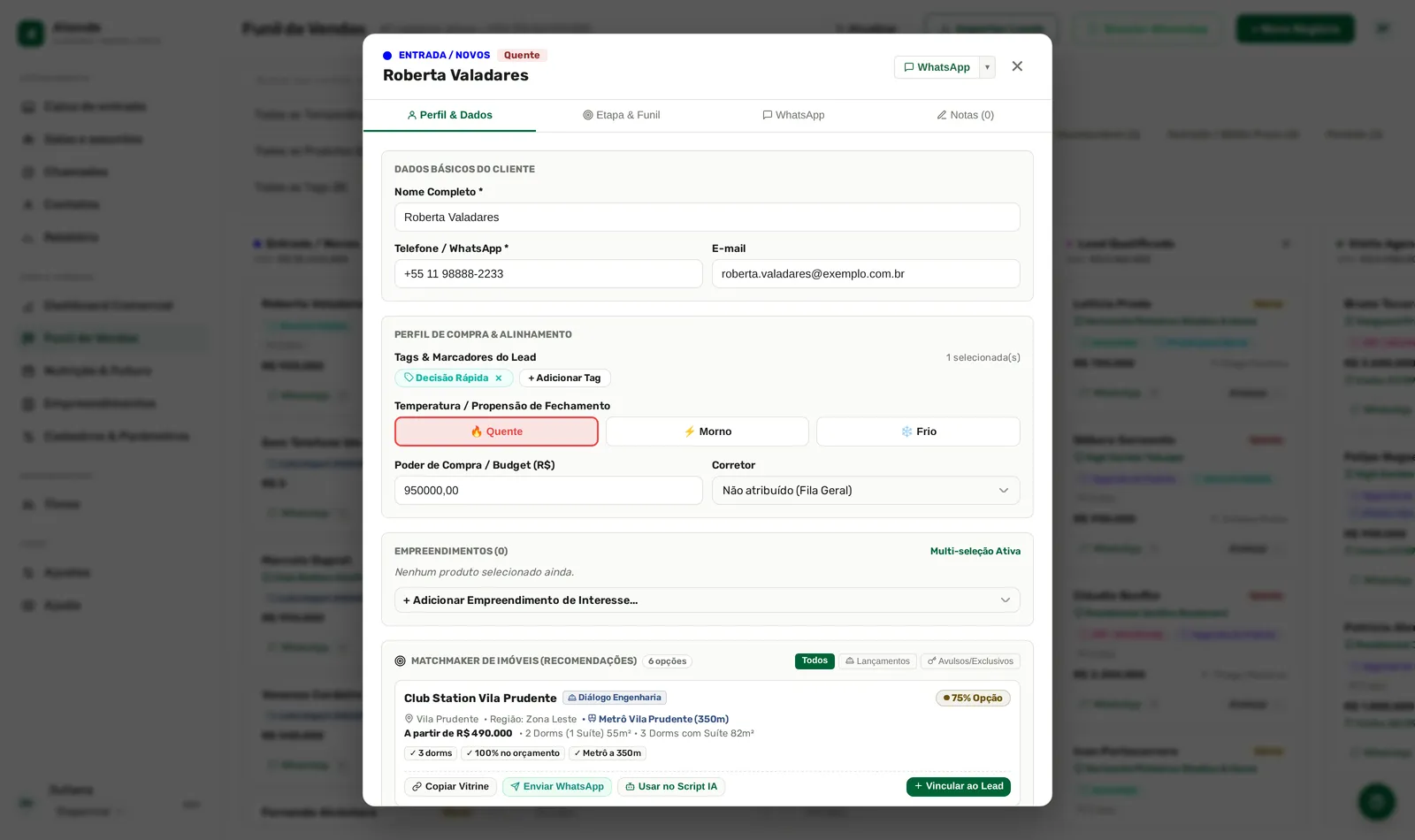1415x840 pixels.
Task: Click the Metrô Vila Prudente (350m) link
Action: [658, 720]
